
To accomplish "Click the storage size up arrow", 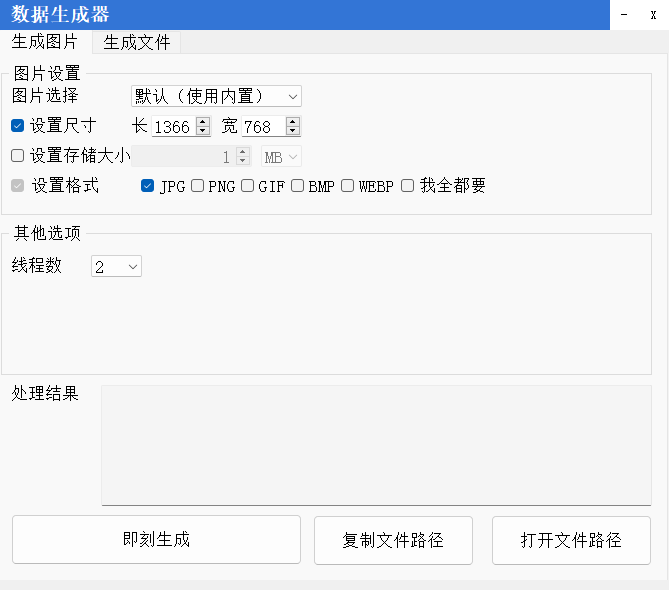I will pos(243,151).
